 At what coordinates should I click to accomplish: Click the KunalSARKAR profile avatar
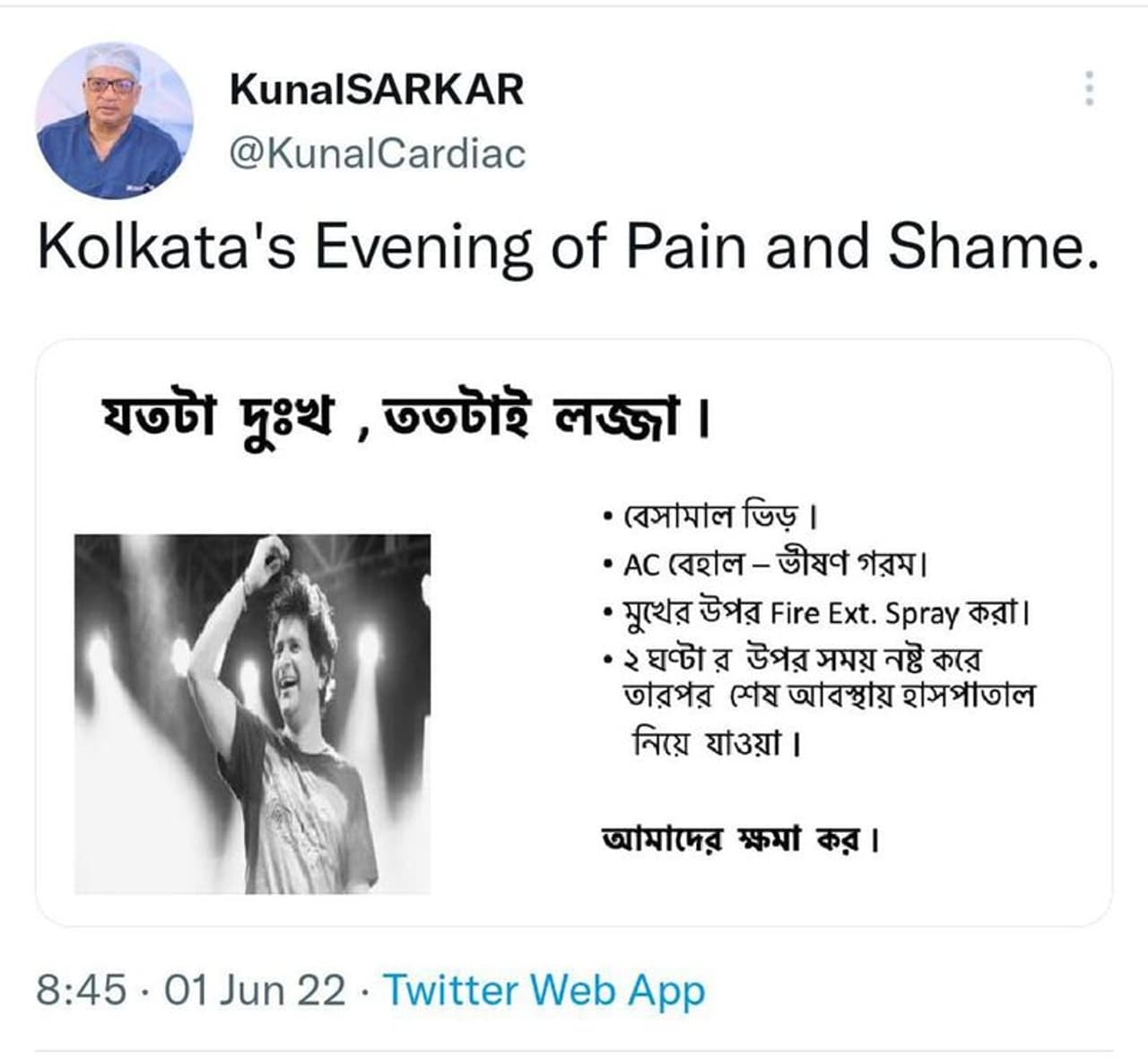(114, 120)
